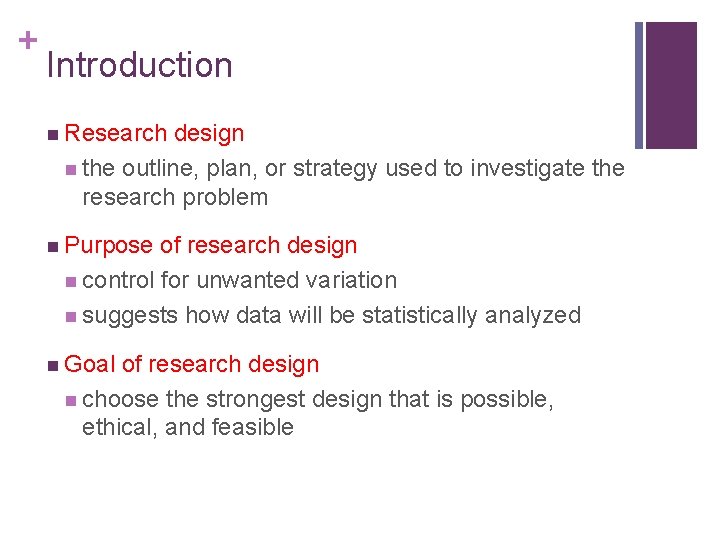Click the choose the strongest design sentence

(x=318, y=413)
